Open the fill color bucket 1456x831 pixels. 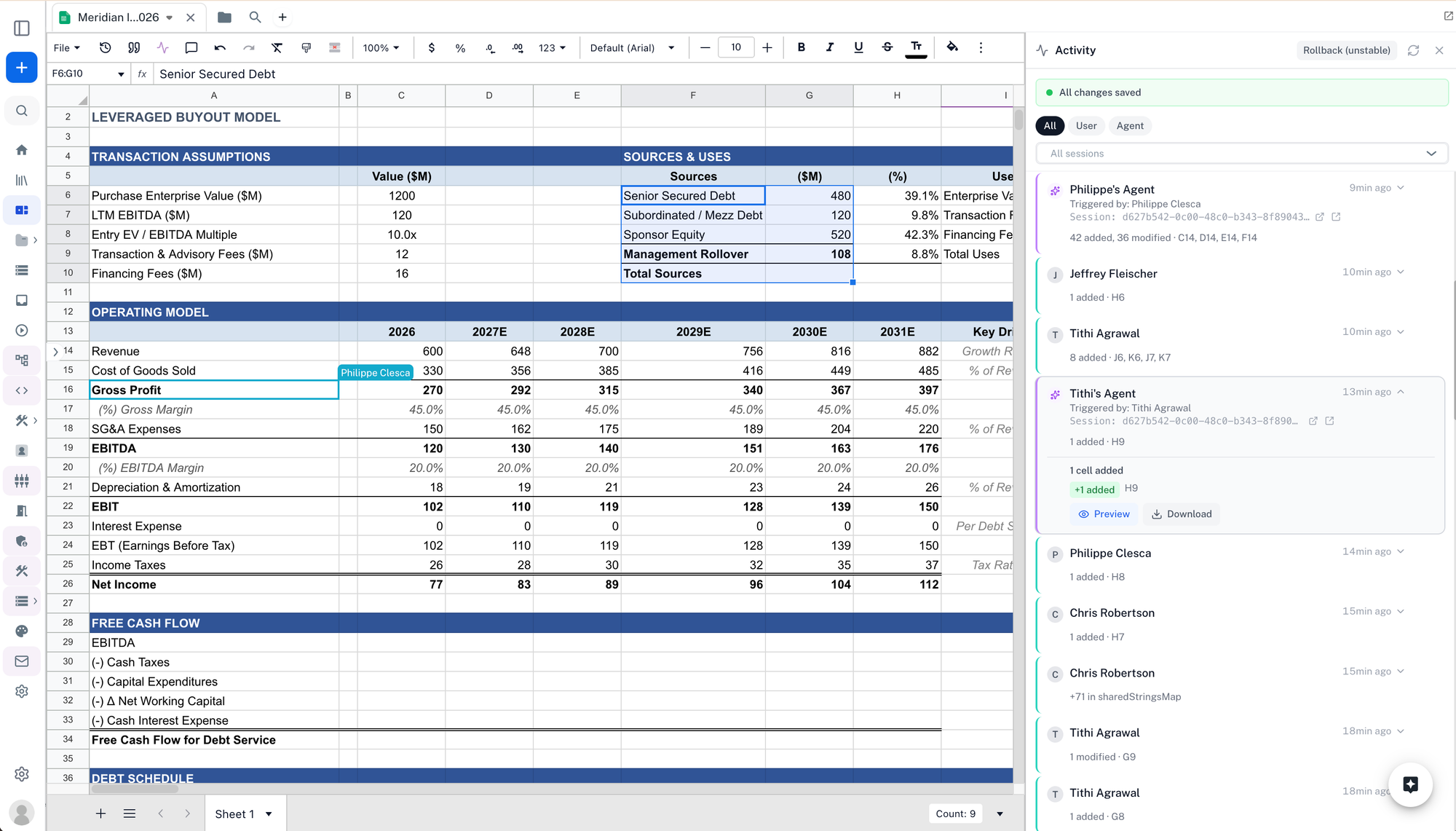point(951,47)
